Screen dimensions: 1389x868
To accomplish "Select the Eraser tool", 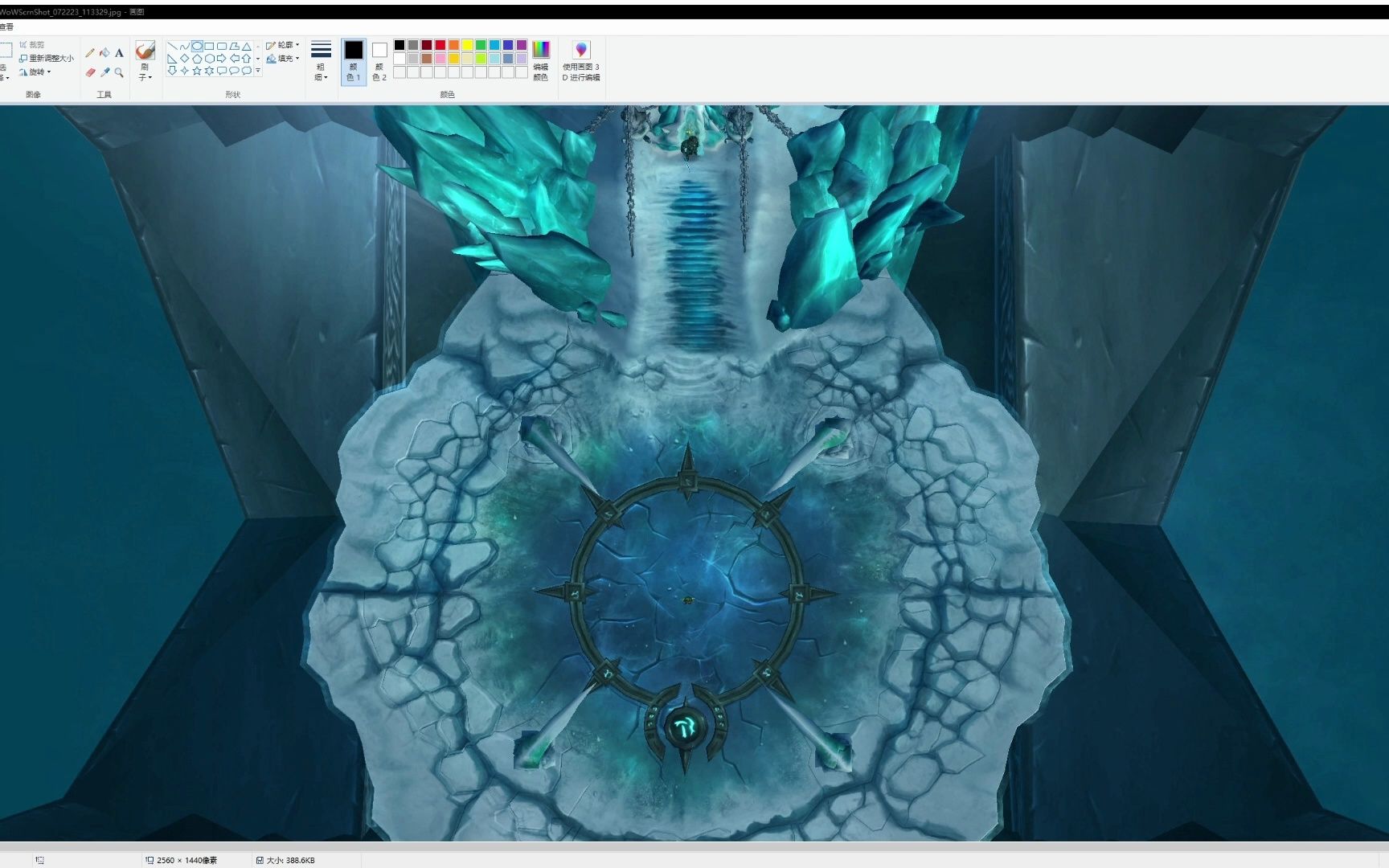I will [90, 72].
